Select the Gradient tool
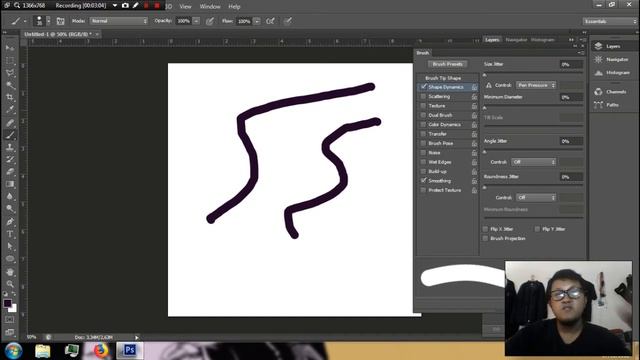The height and width of the screenshot is (360, 640). (x=10, y=184)
